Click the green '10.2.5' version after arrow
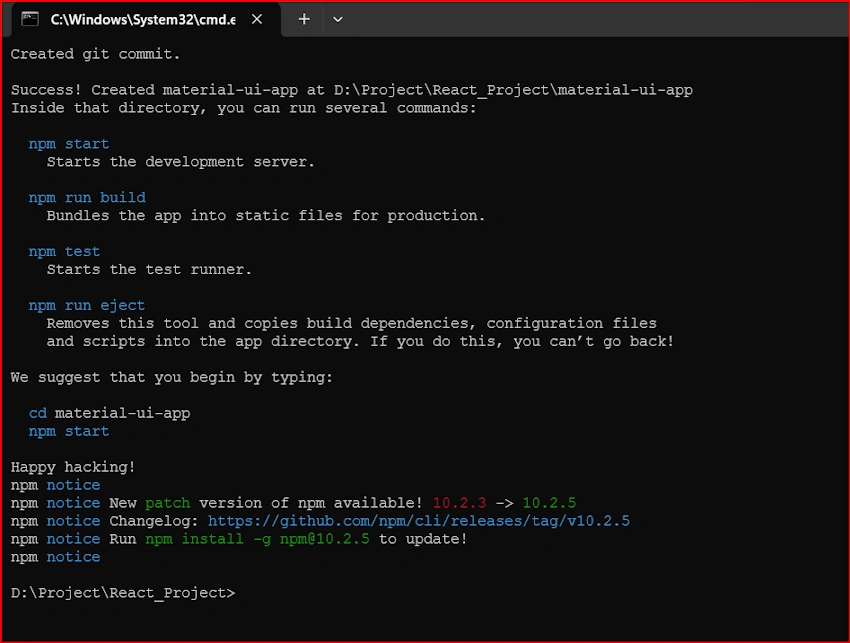The image size is (850, 643). 549,503
